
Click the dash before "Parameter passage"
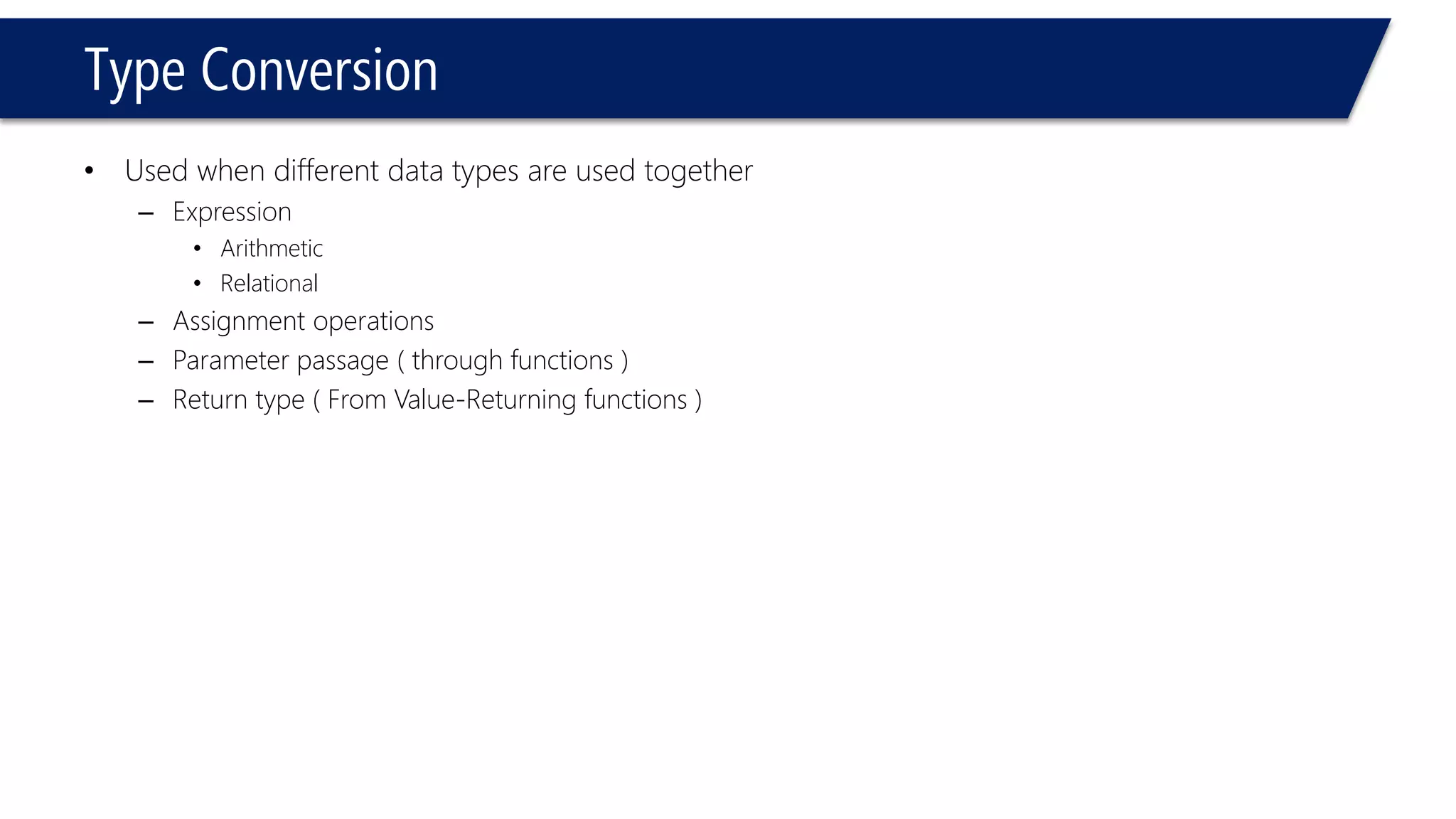tap(146, 363)
